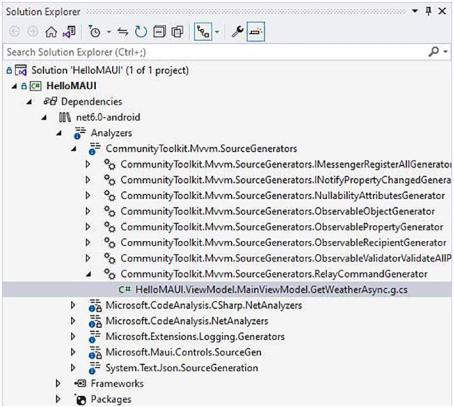
Task: Expand the NullabilityAttributesGenerator node
Action: [x=88, y=195]
